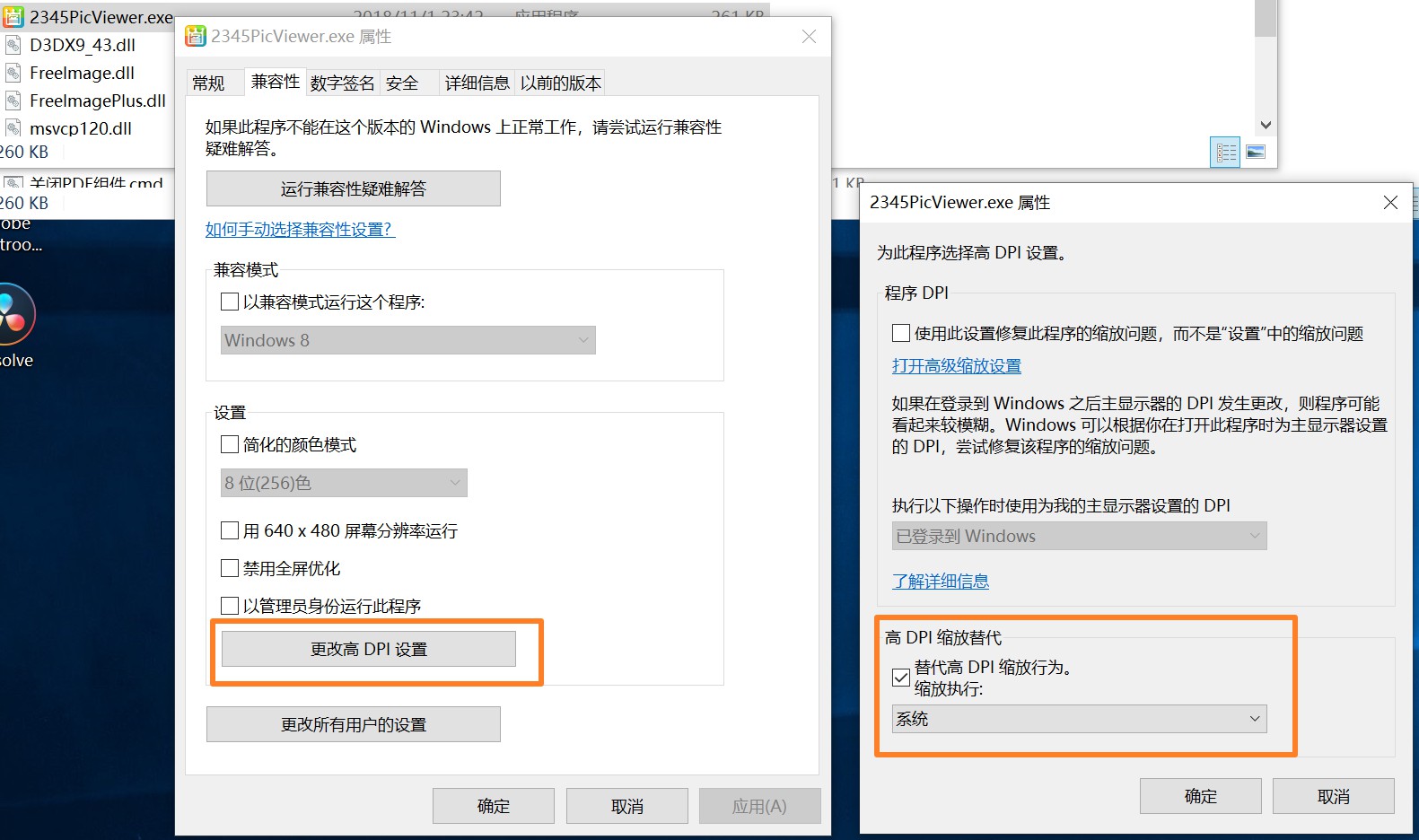Select FreeImage.dll file name
The image size is (1419, 840).
click(82, 73)
